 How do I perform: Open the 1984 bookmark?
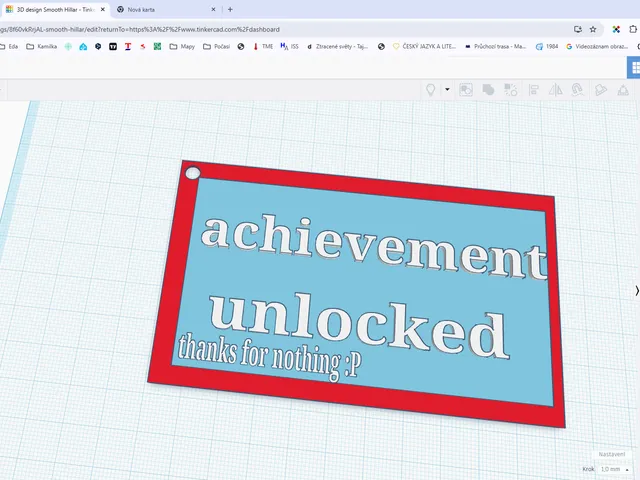tap(547, 47)
